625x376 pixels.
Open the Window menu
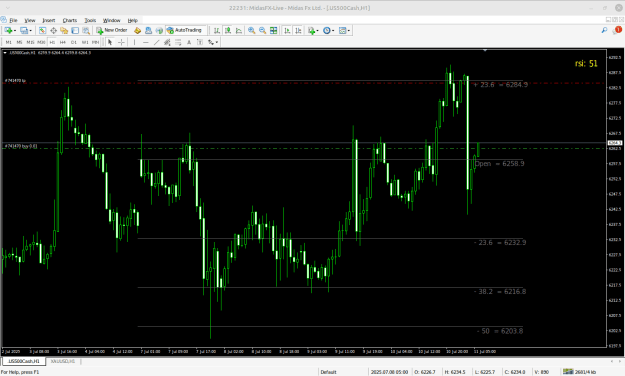pos(112,20)
